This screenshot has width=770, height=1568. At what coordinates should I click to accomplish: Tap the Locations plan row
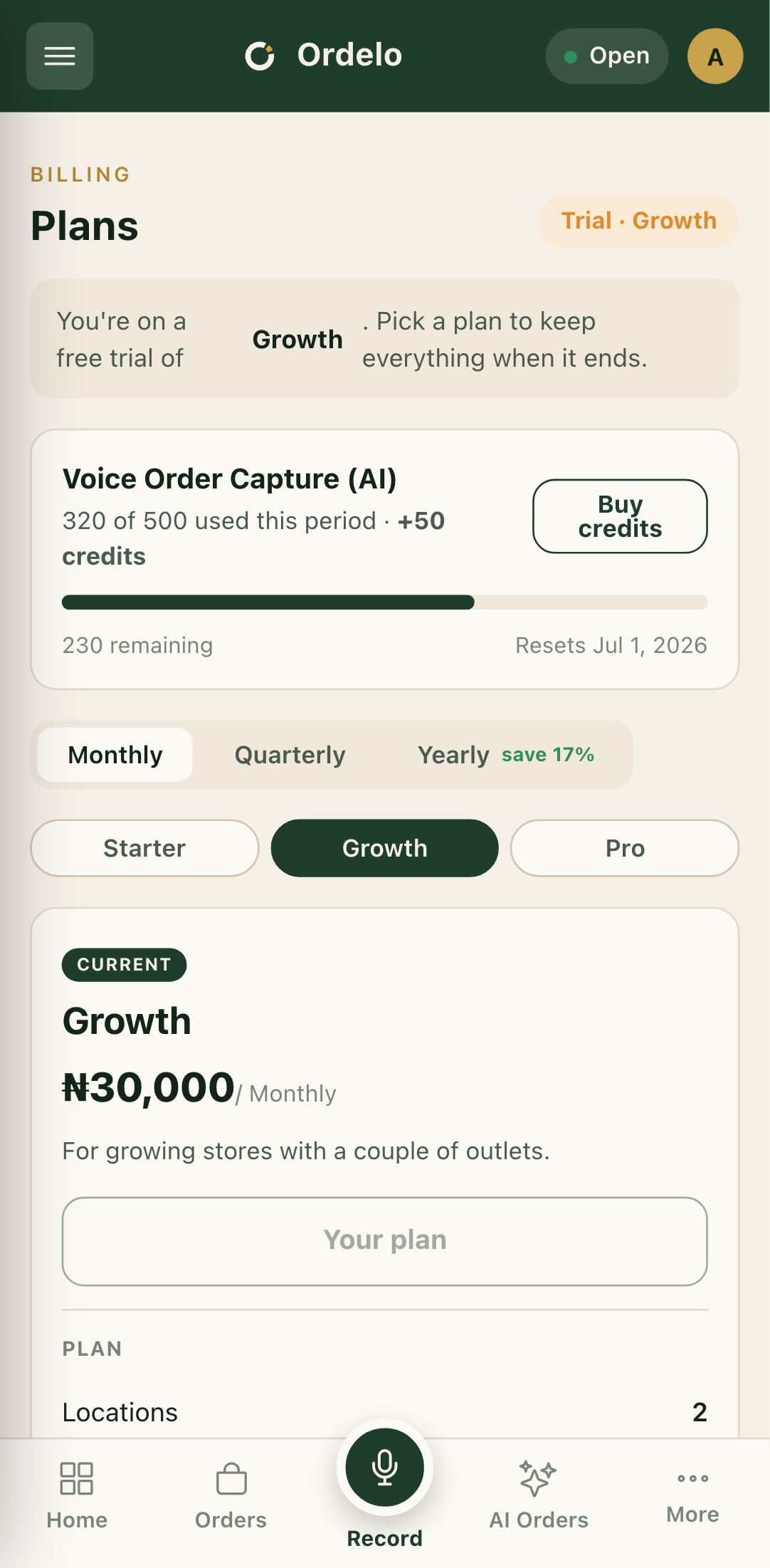(385, 1412)
